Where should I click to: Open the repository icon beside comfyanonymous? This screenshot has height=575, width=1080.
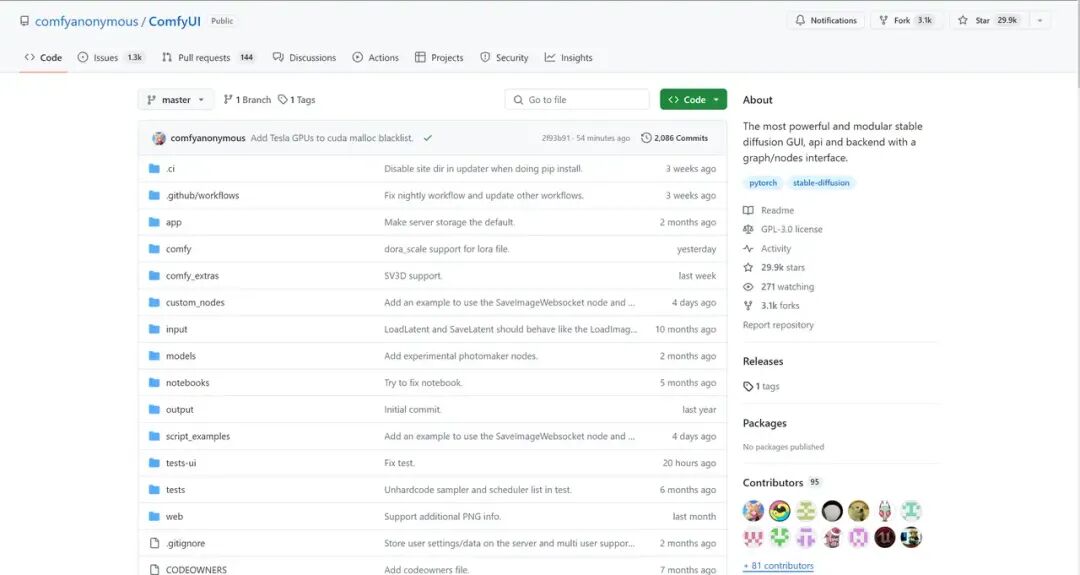coord(25,21)
